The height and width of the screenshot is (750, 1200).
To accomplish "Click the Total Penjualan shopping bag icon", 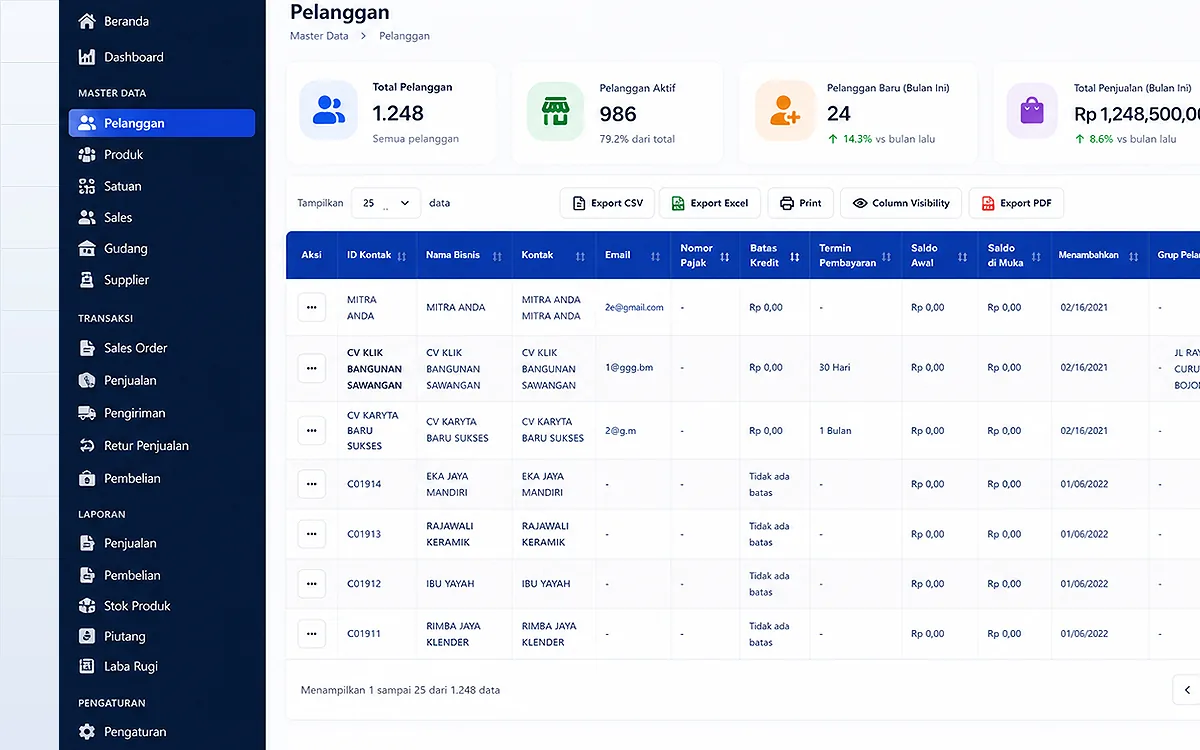I will pos(1032,110).
